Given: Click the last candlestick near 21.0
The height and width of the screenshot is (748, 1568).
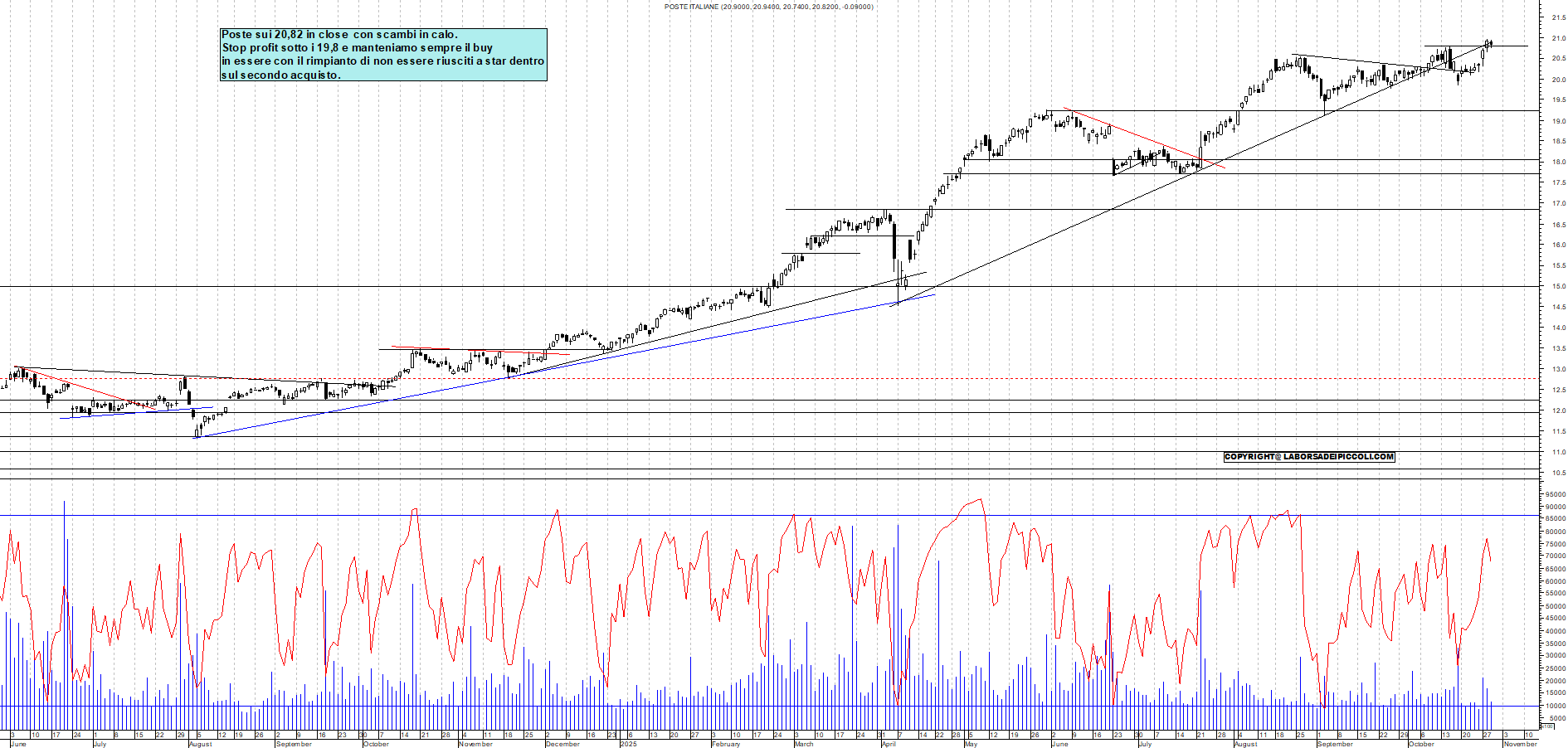Looking at the screenshot, I should pyautogui.click(x=1490, y=43).
